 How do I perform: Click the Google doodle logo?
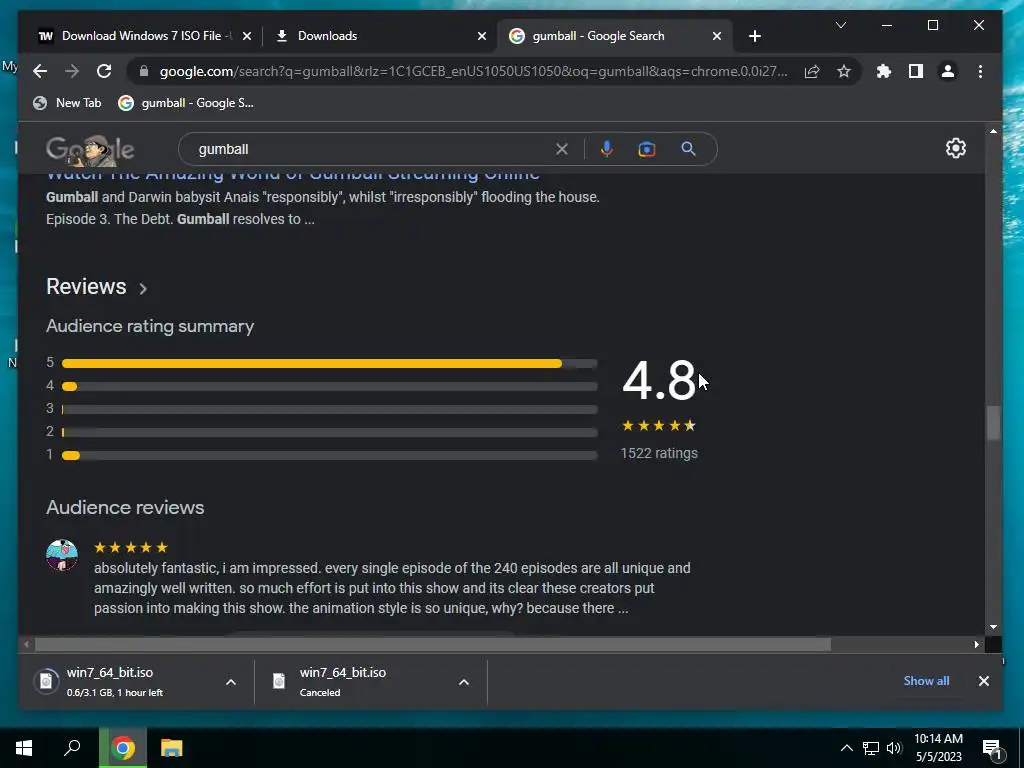pos(90,150)
